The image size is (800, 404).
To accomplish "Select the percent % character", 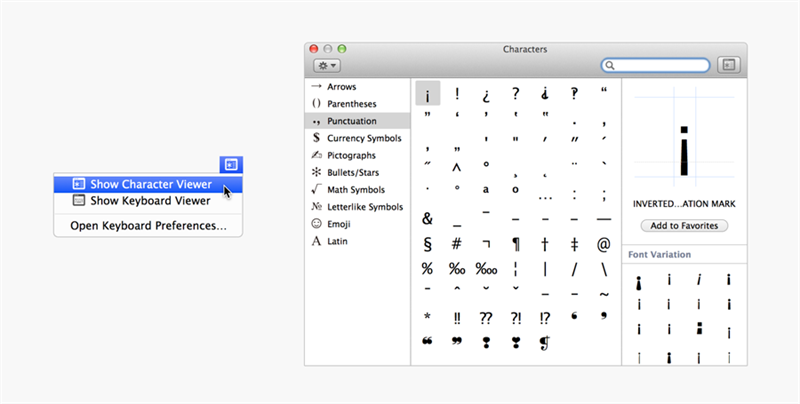I will coord(427,269).
